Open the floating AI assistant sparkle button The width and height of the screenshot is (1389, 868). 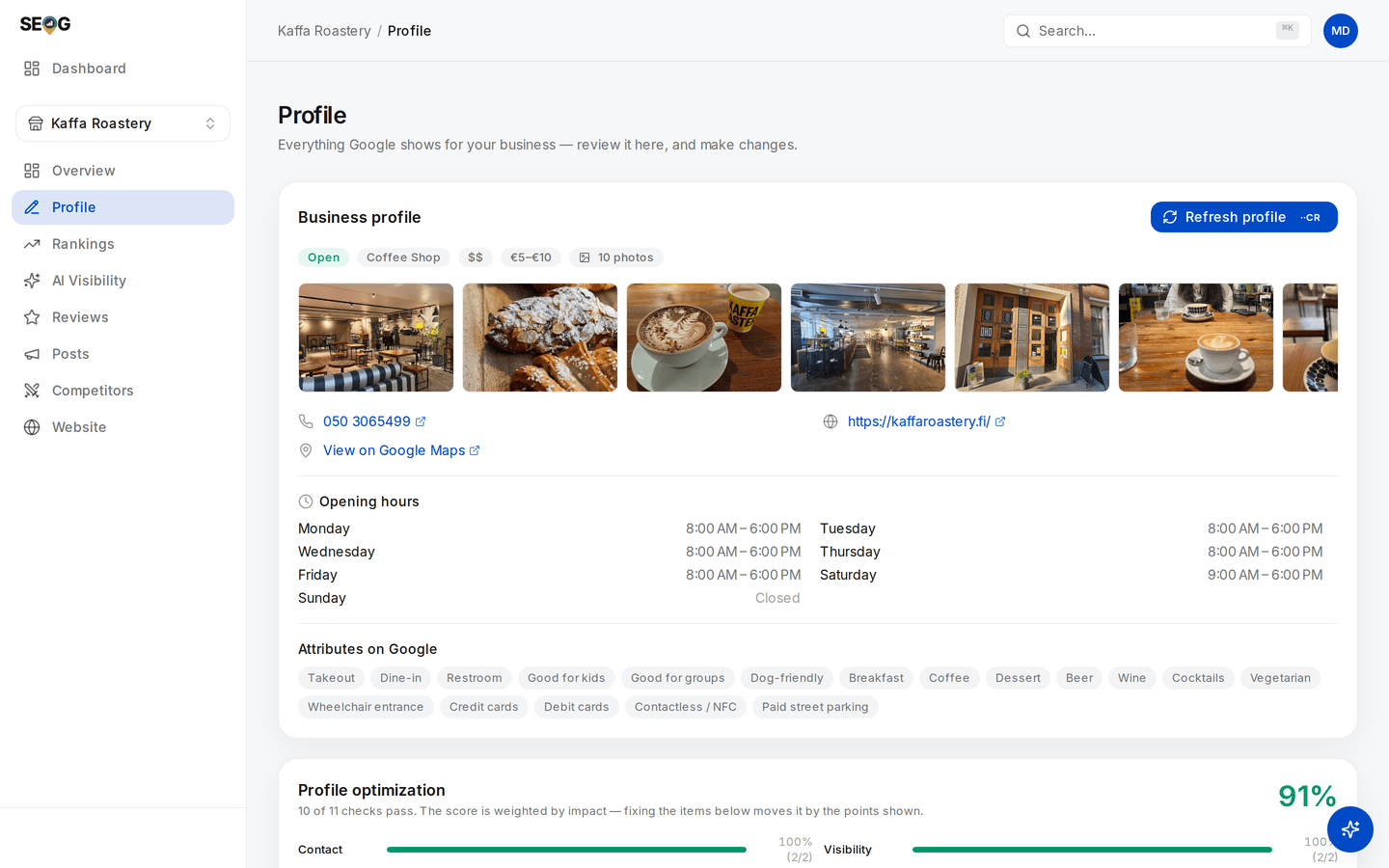click(1350, 829)
